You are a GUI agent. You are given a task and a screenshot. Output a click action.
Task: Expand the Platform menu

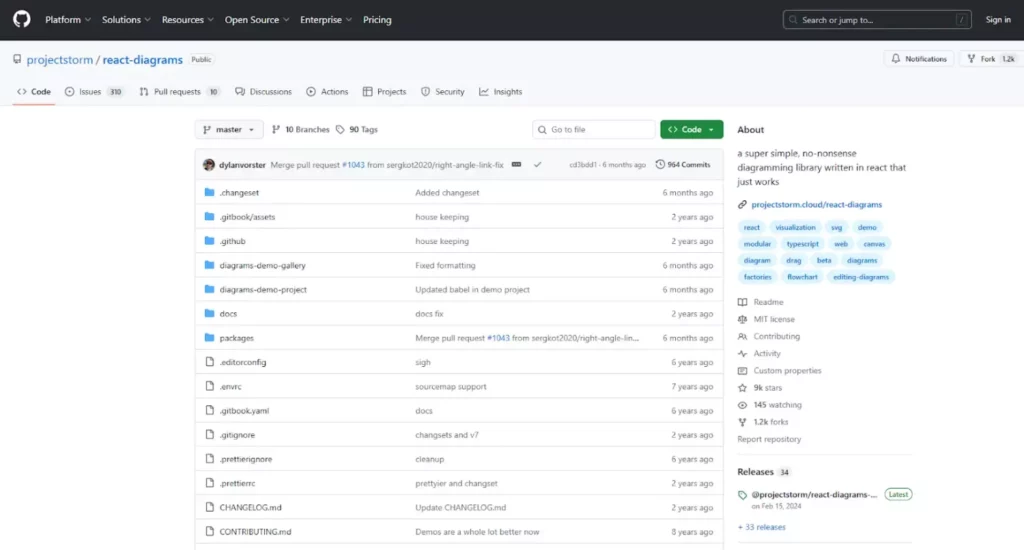click(68, 20)
